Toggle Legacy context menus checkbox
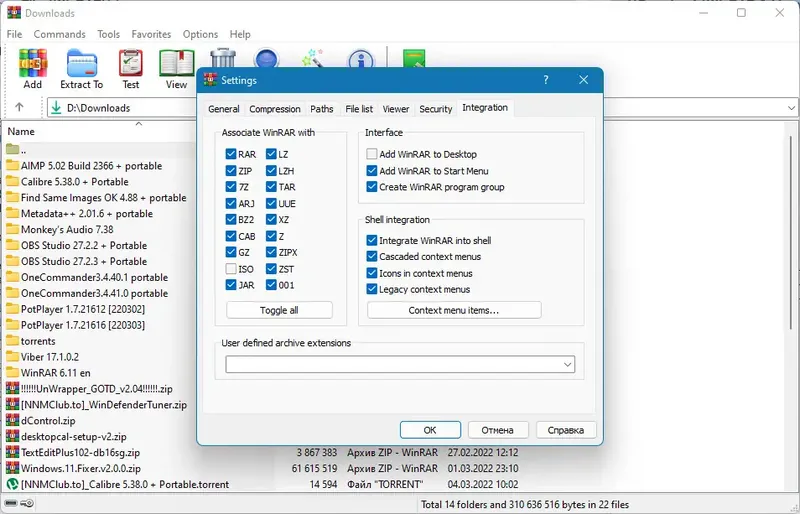 tap(371, 289)
